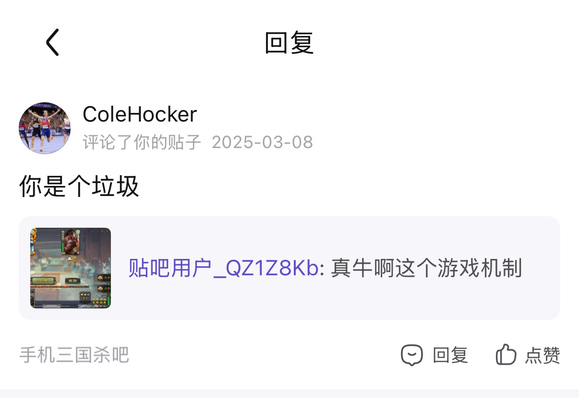This screenshot has width=579, height=405.
Task: Tap the date 2025-03-08
Action: [262, 142]
